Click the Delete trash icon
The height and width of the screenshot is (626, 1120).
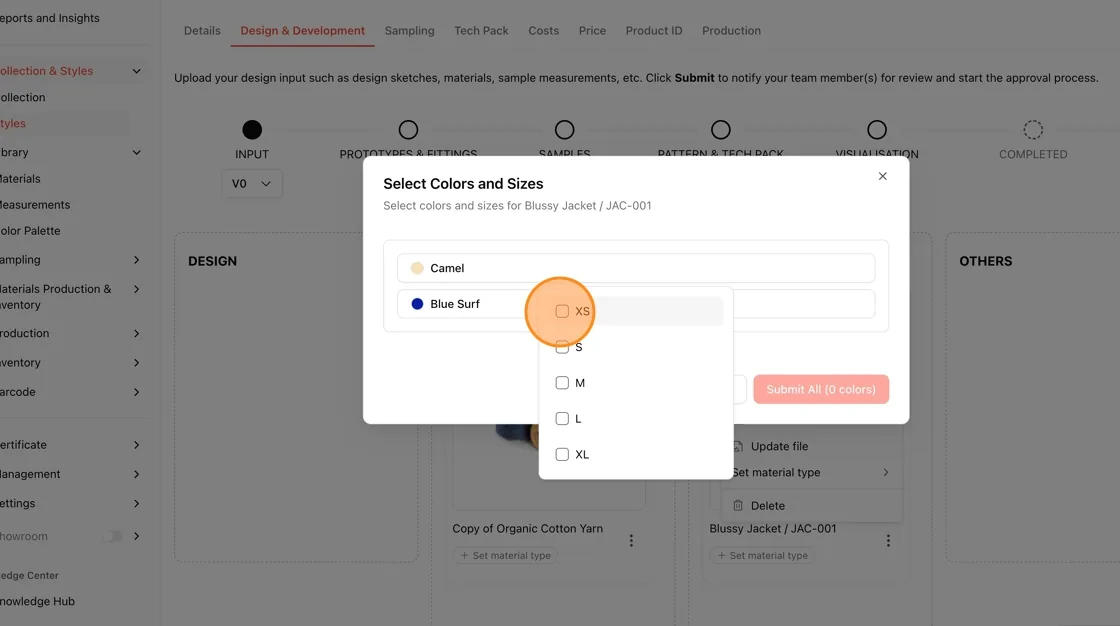coord(738,505)
